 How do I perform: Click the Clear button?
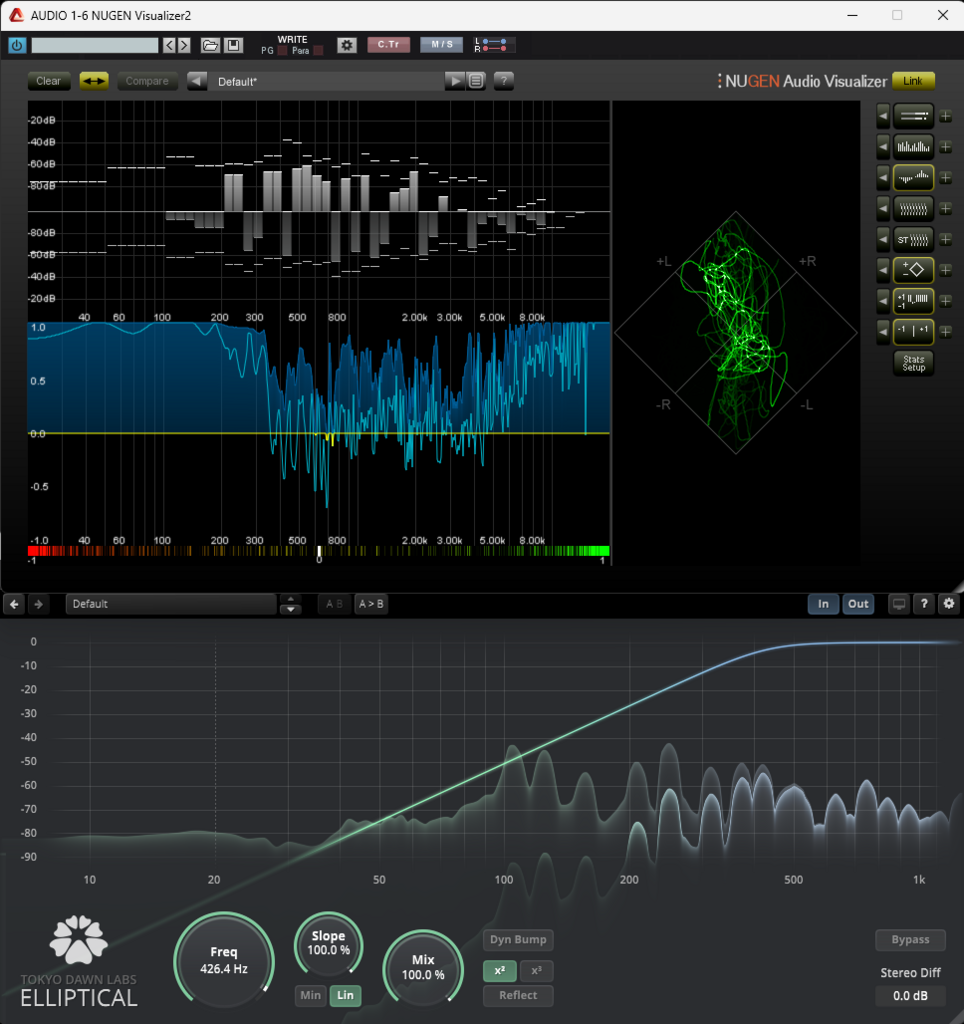coord(49,81)
